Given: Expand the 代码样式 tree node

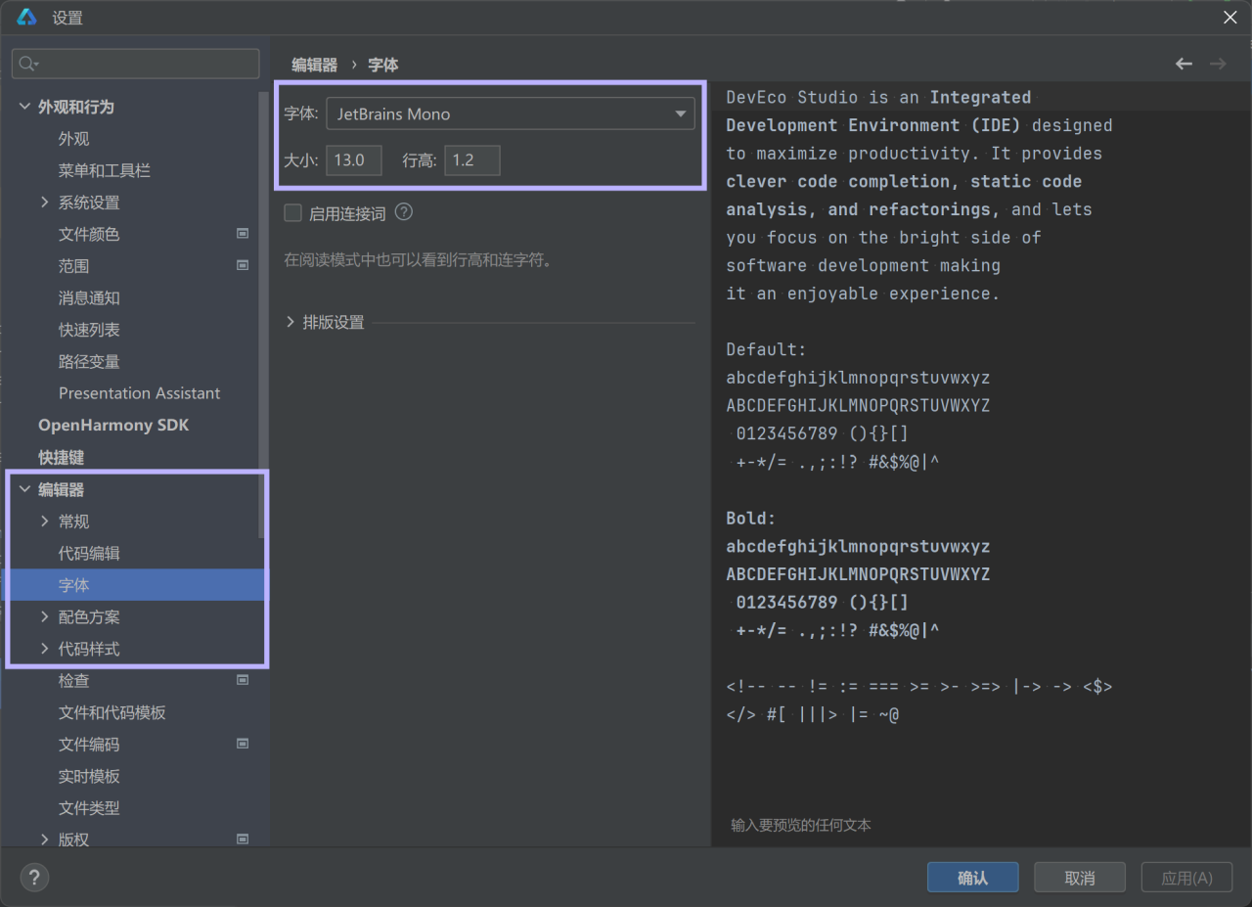Looking at the screenshot, I should 45,649.
